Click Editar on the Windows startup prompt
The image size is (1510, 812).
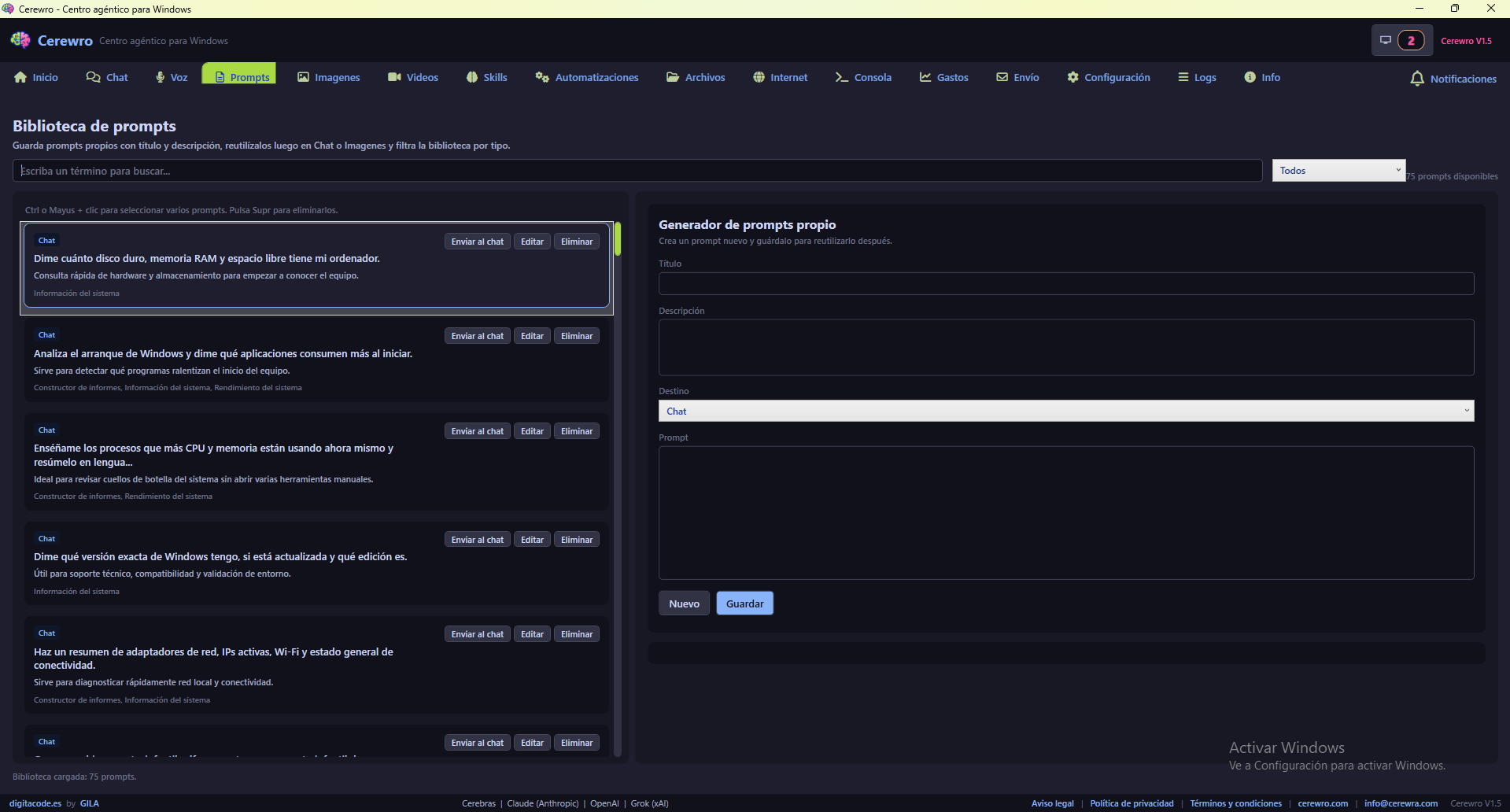532,336
